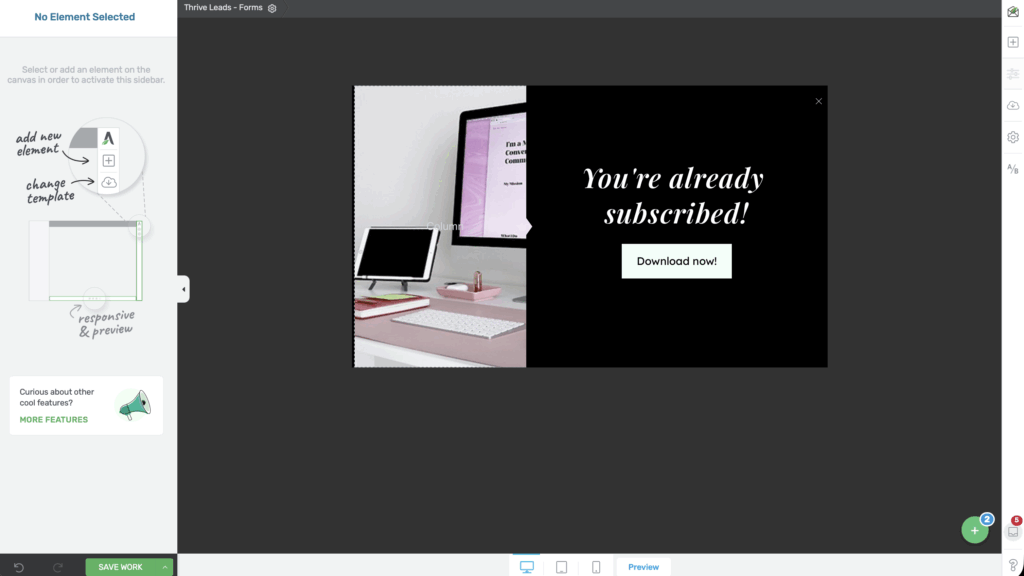Click the Preview tab
Image resolution: width=1024 pixels, height=576 pixels.
click(x=643, y=567)
